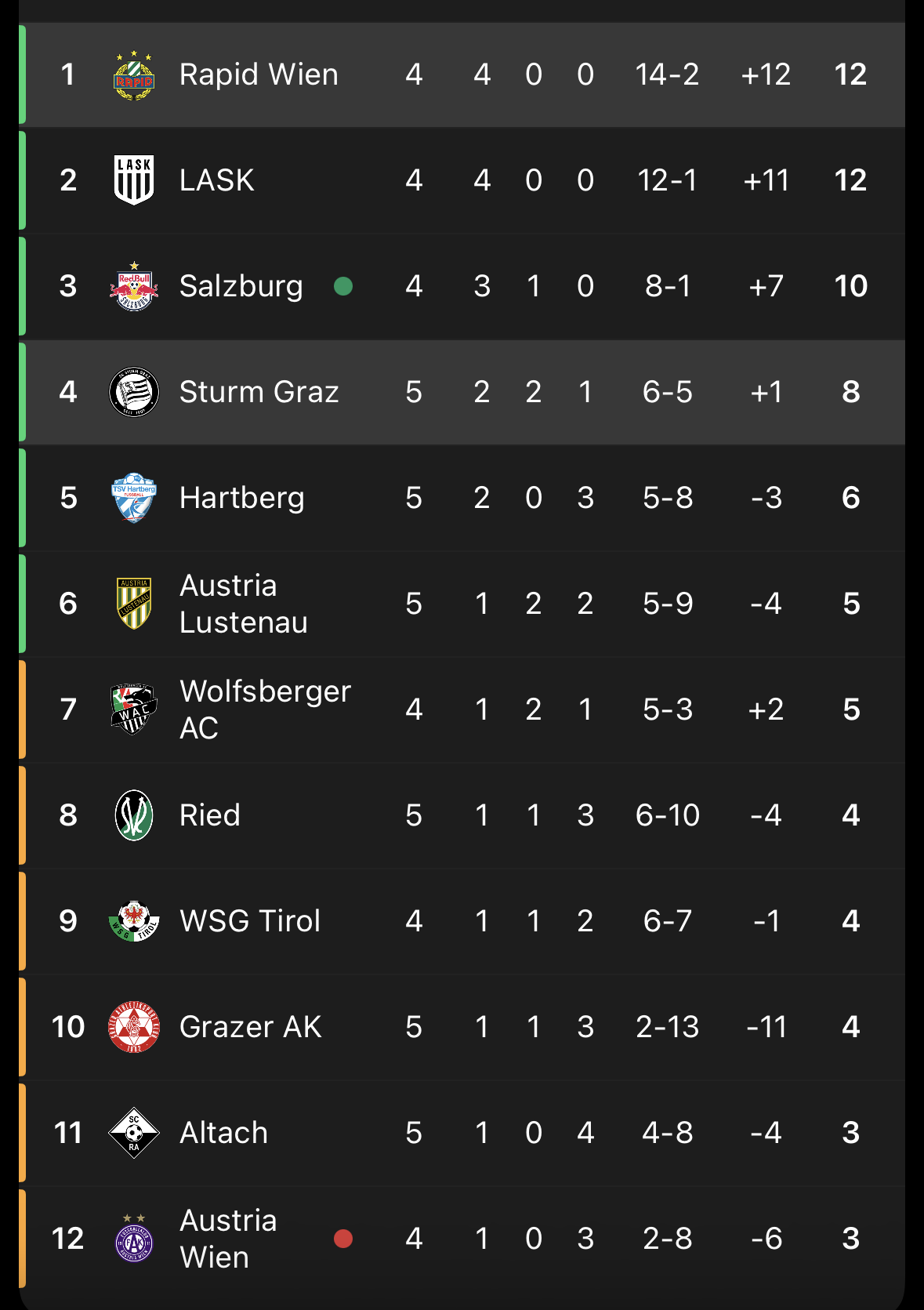The height and width of the screenshot is (1310, 924).
Task: Select the WSG Tirol crest
Action: (x=134, y=921)
